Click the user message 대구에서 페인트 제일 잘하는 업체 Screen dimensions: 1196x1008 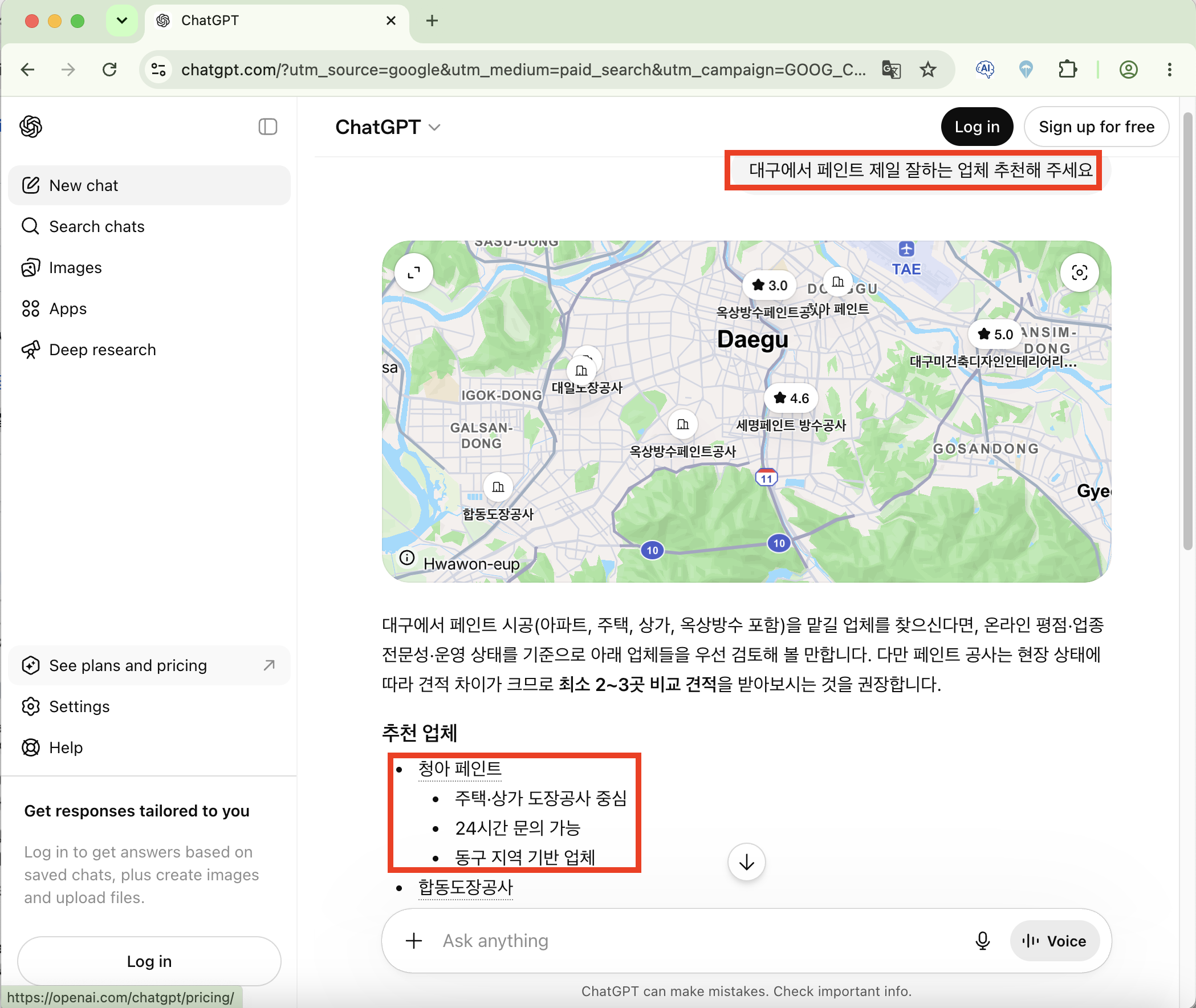coord(921,170)
